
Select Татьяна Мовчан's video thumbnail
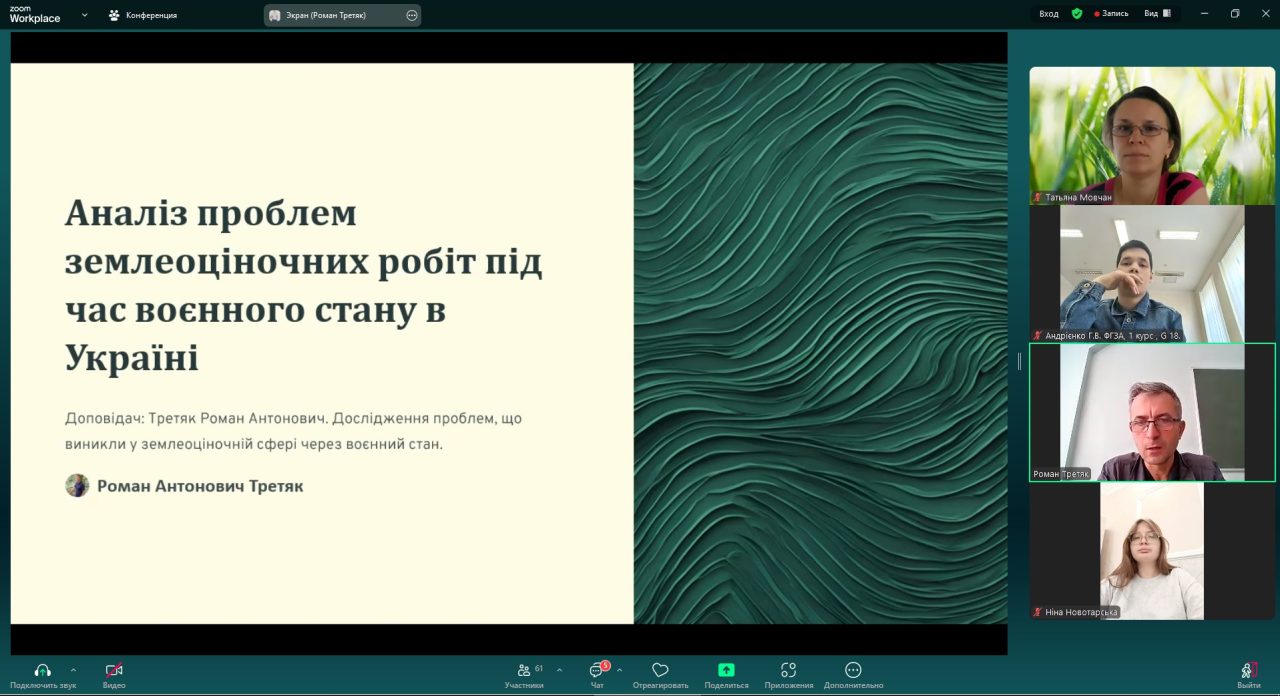[1152, 135]
